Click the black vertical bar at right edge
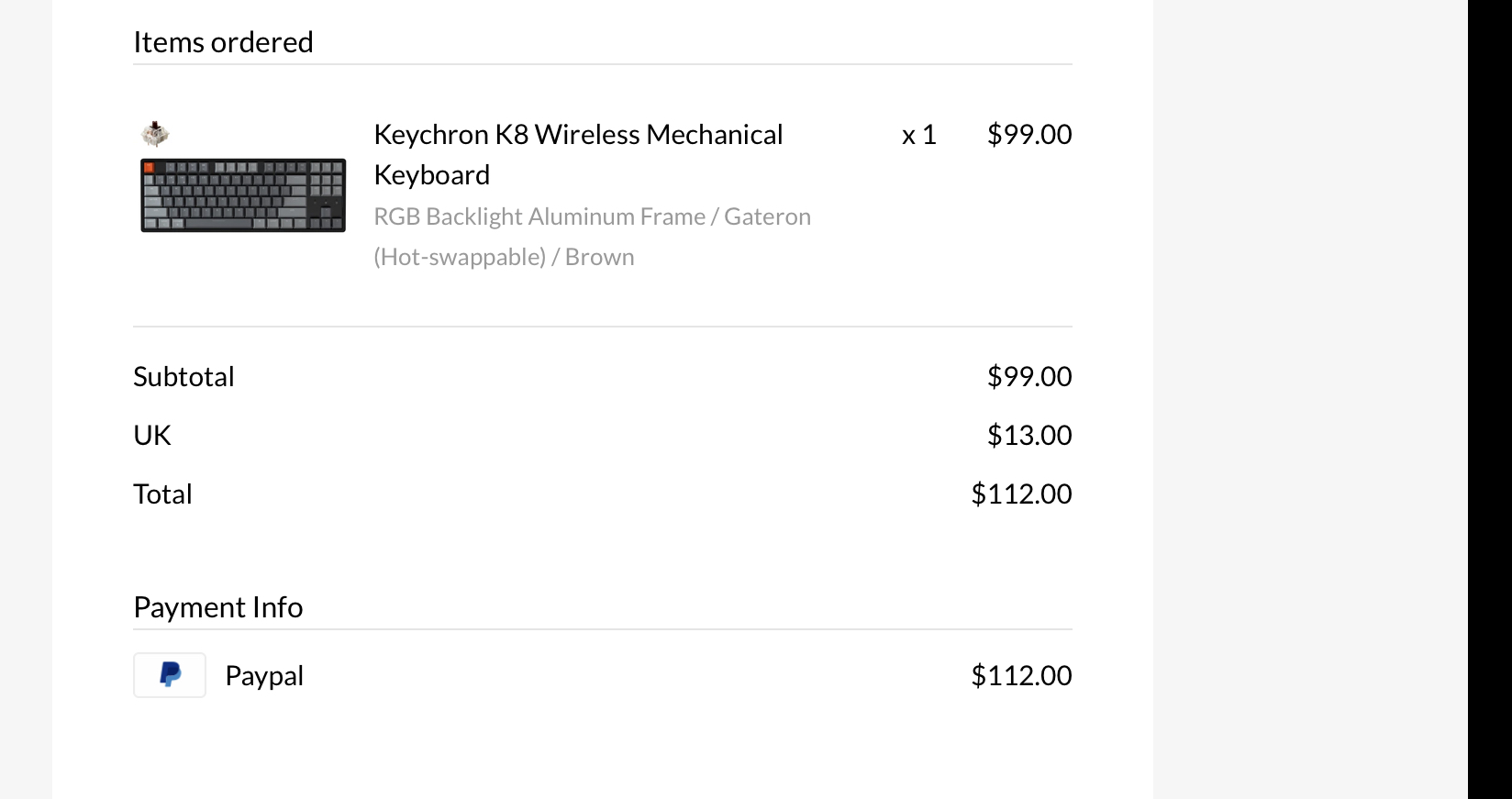Image resolution: width=1512 pixels, height=799 pixels. [x=1489, y=399]
